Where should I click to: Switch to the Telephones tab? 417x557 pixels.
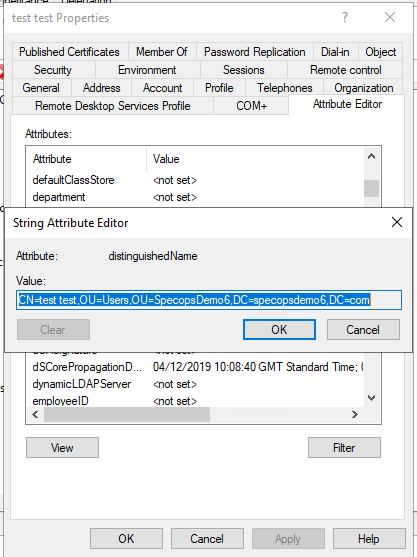pos(285,88)
